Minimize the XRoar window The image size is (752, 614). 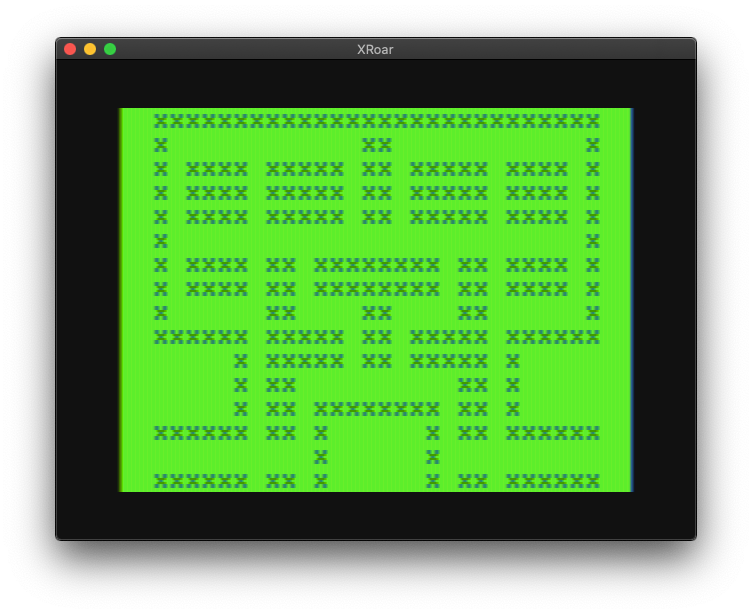[x=90, y=49]
